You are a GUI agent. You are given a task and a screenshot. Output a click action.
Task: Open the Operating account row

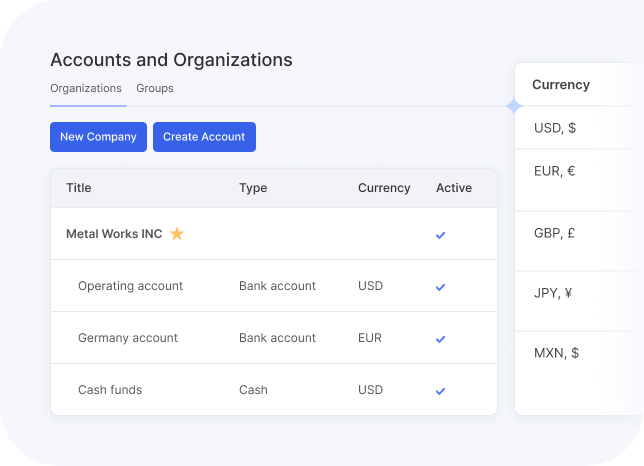click(x=130, y=286)
